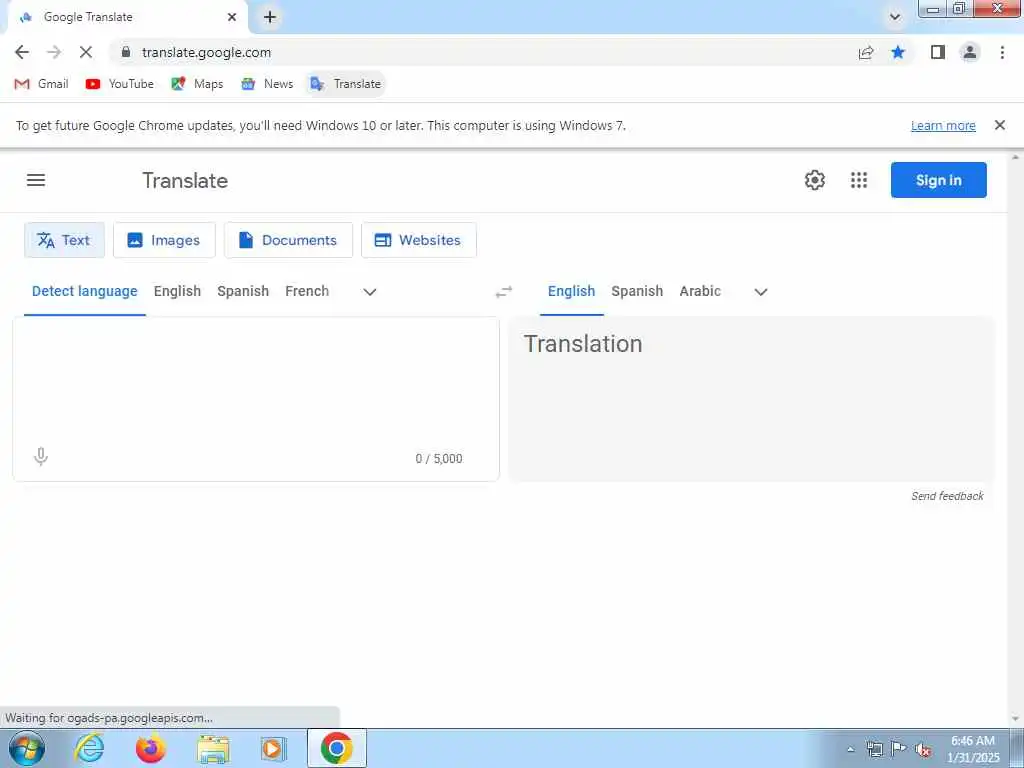Select Chrome icon in taskbar

[336, 748]
